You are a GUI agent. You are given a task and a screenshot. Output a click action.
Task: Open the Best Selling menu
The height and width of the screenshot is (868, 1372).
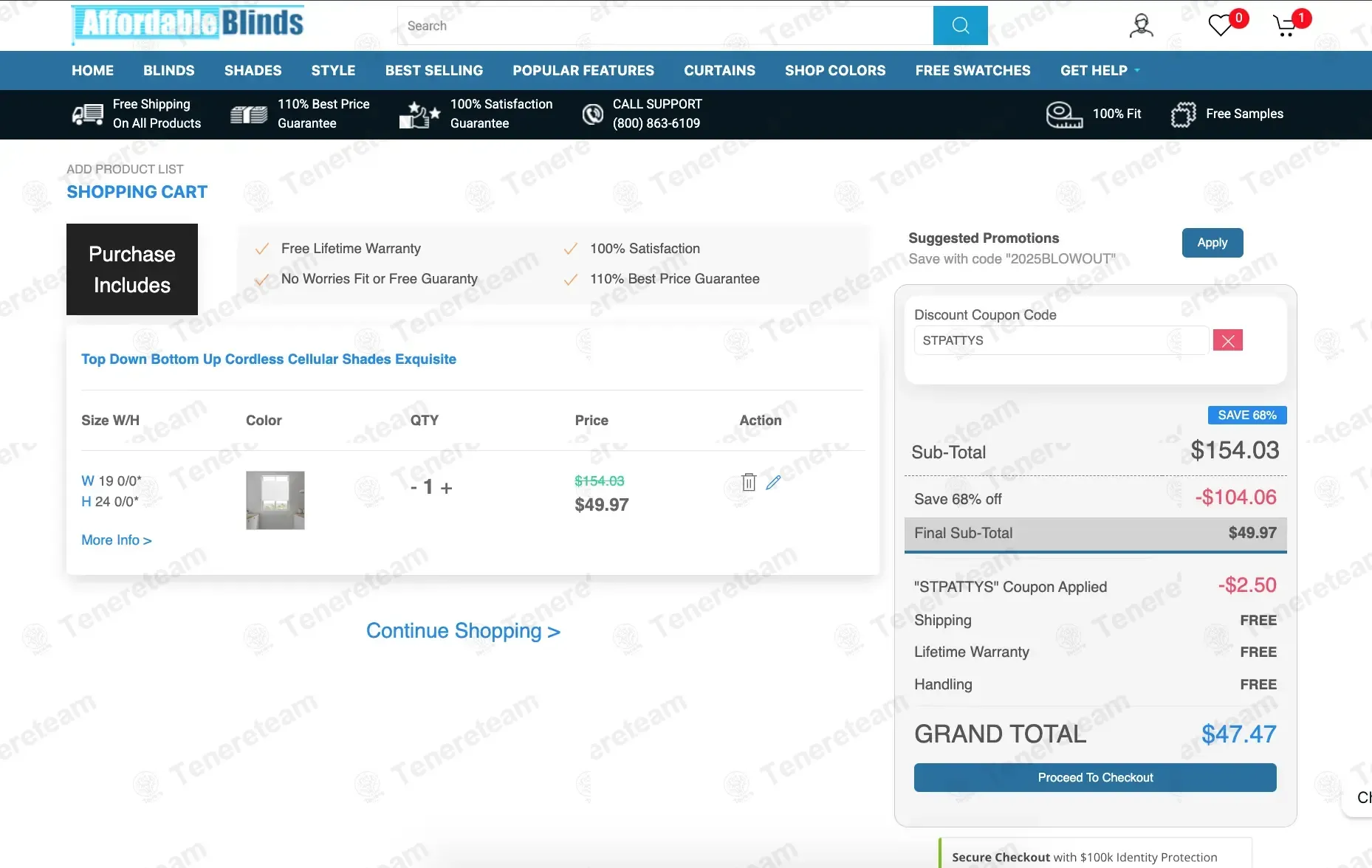[x=434, y=71]
